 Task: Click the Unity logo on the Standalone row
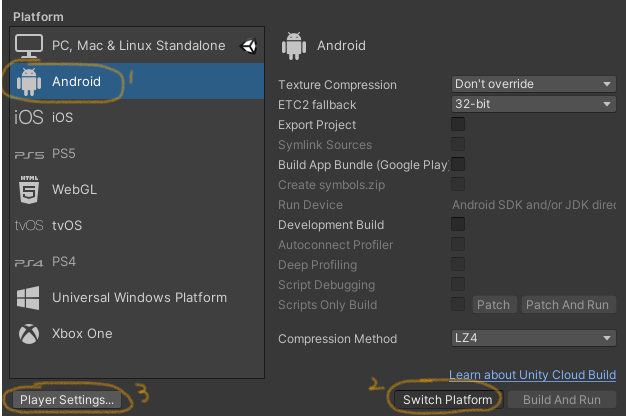click(248, 46)
